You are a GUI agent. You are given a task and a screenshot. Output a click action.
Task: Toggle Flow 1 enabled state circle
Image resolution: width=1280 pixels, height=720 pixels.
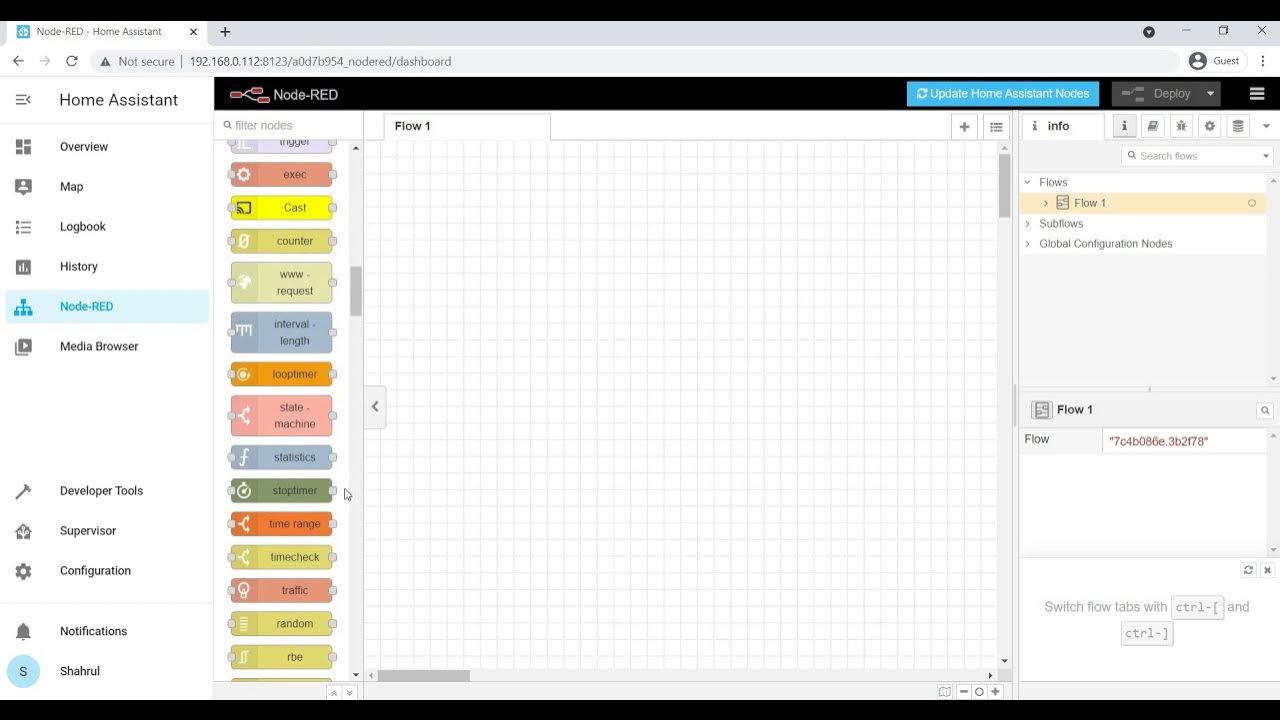1252,203
